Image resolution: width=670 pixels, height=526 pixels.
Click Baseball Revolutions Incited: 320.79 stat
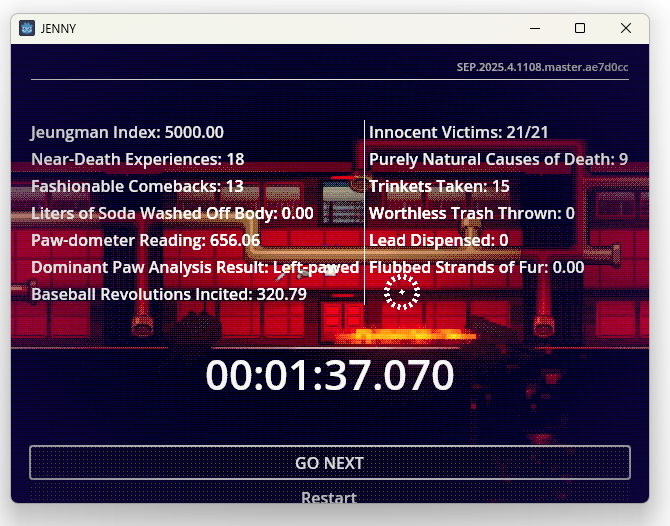(x=169, y=294)
